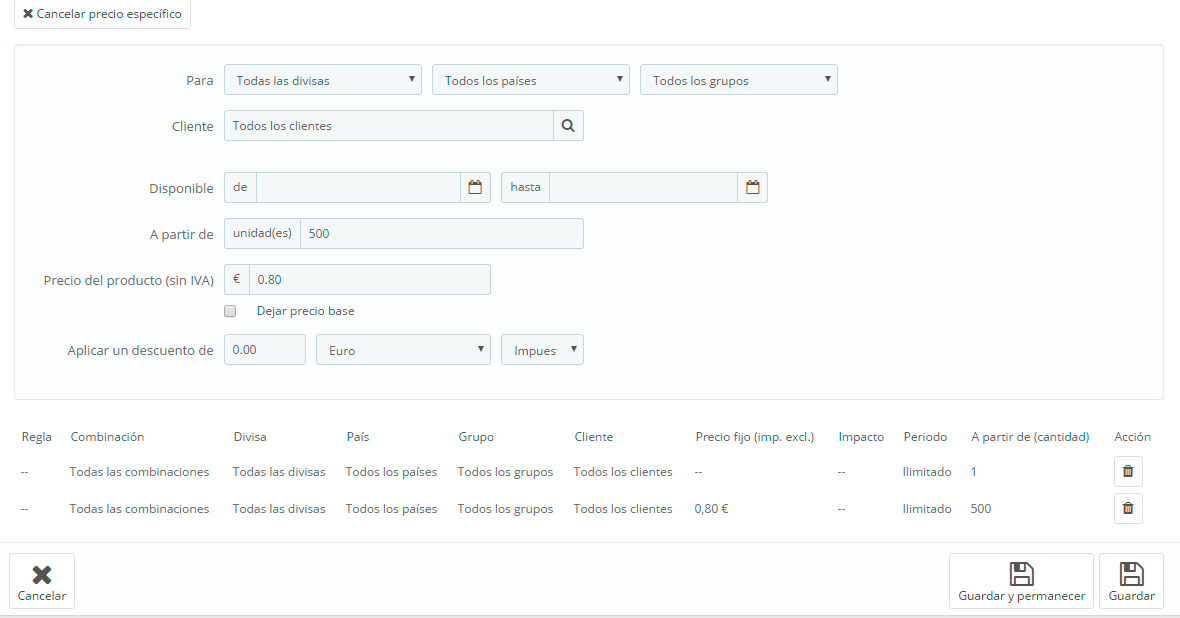This screenshot has height=618, width=1180.
Task: Open the 'hasta' end date calendar icon
Action: coord(752,187)
